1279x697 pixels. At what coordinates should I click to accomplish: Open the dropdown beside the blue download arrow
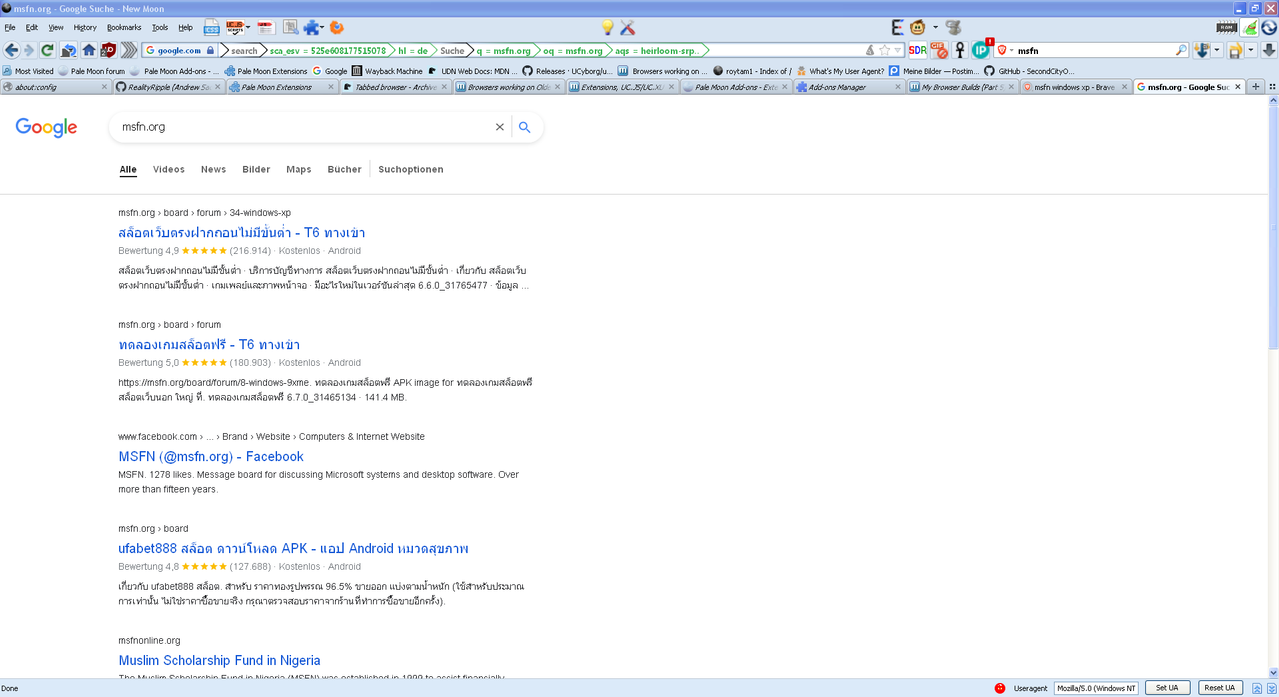(x=1217, y=50)
